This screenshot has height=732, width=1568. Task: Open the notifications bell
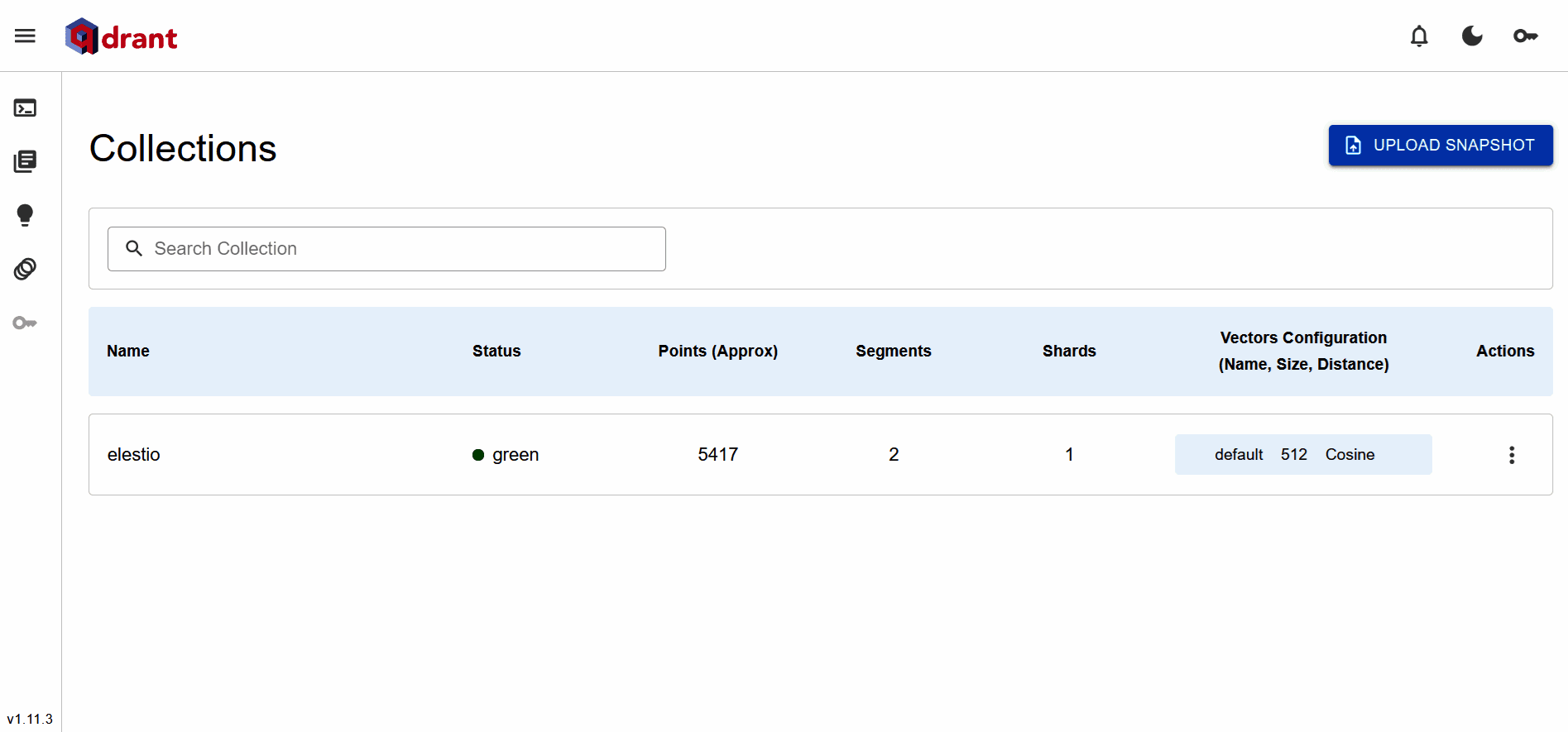(1419, 36)
